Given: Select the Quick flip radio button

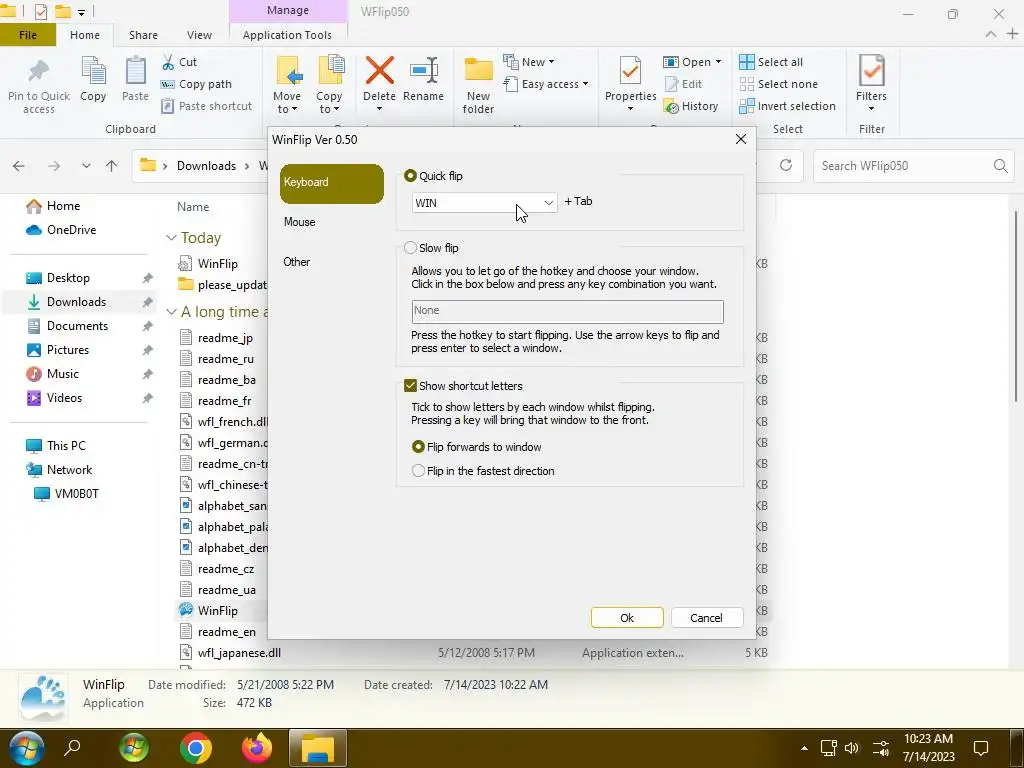Looking at the screenshot, I should [x=410, y=176].
